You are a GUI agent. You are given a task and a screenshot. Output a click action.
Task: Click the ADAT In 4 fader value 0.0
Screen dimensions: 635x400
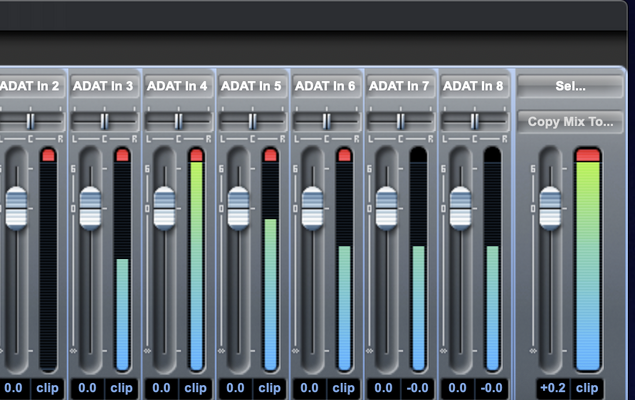(162, 388)
